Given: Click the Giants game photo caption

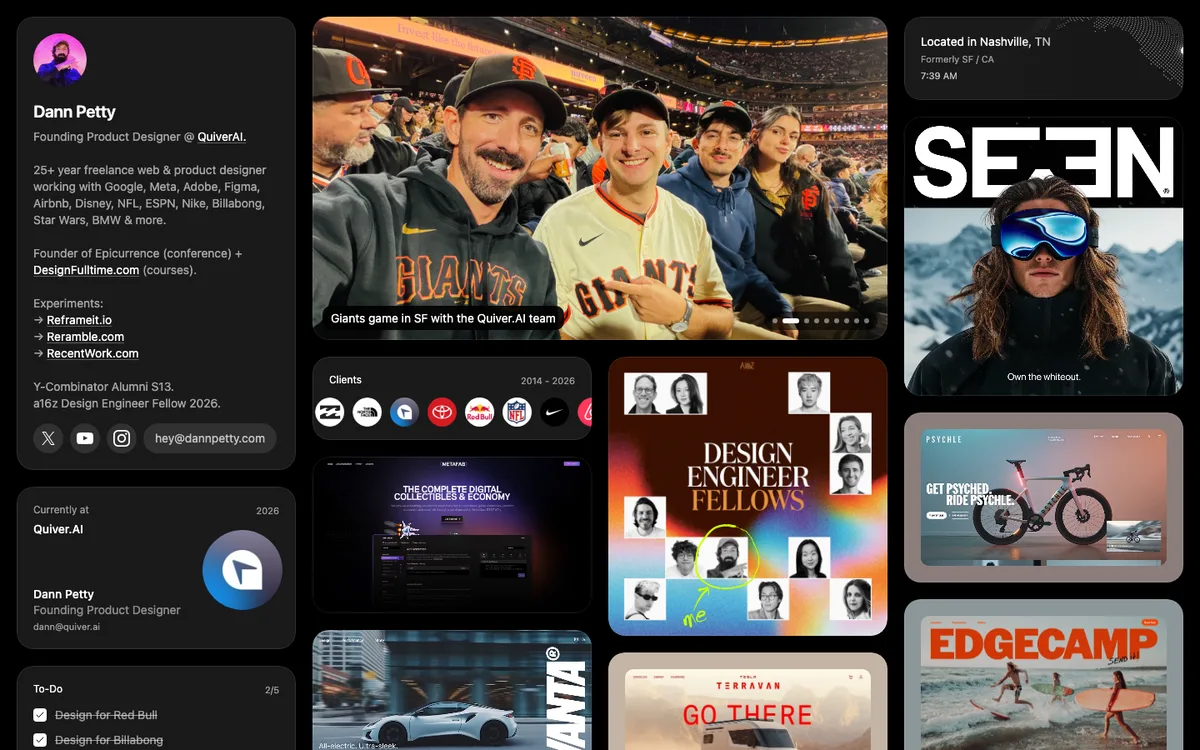Looking at the screenshot, I should [443, 319].
